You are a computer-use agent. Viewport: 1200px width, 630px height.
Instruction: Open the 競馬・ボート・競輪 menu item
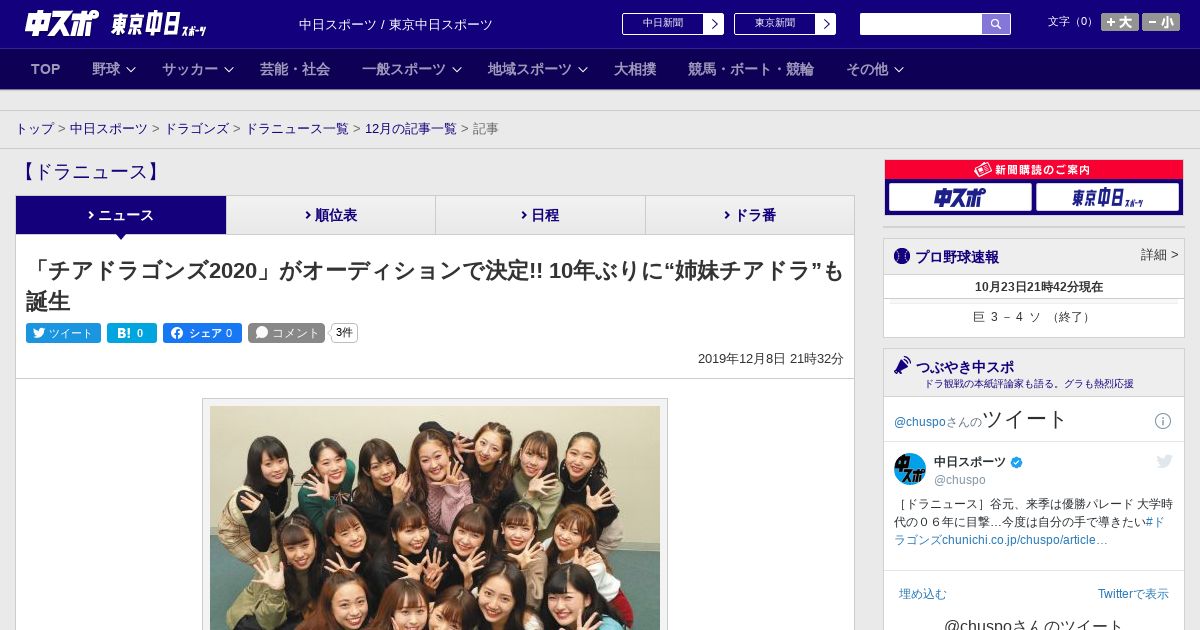[x=751, y=69]
